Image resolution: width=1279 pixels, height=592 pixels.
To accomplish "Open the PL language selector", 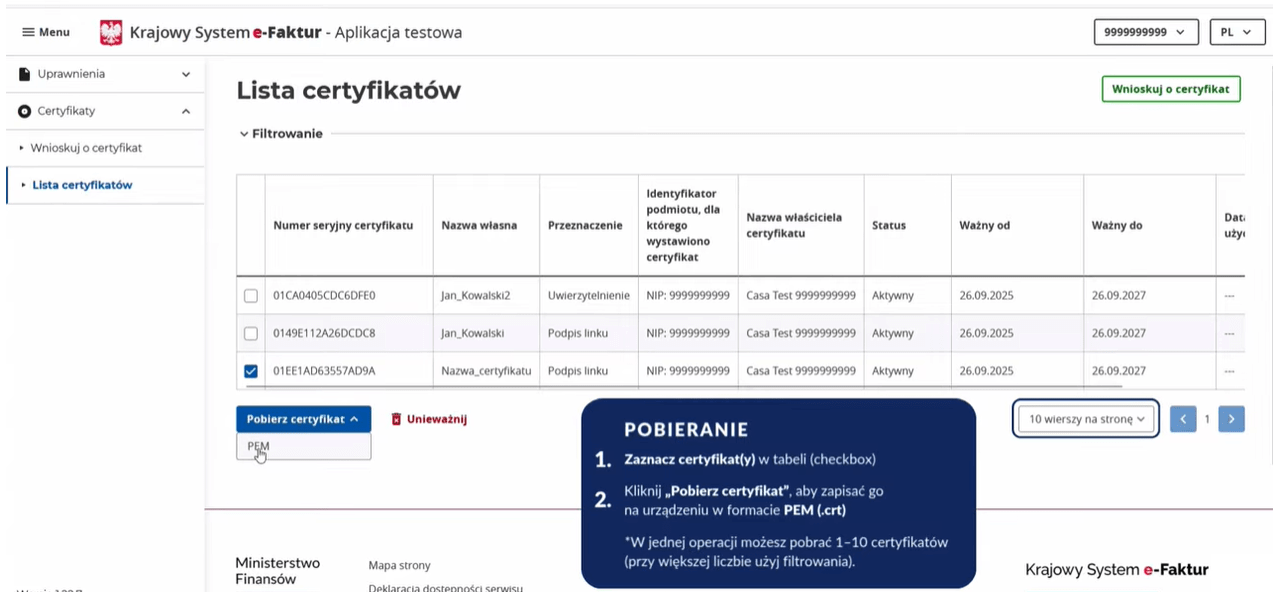I will coord(1237,31).
